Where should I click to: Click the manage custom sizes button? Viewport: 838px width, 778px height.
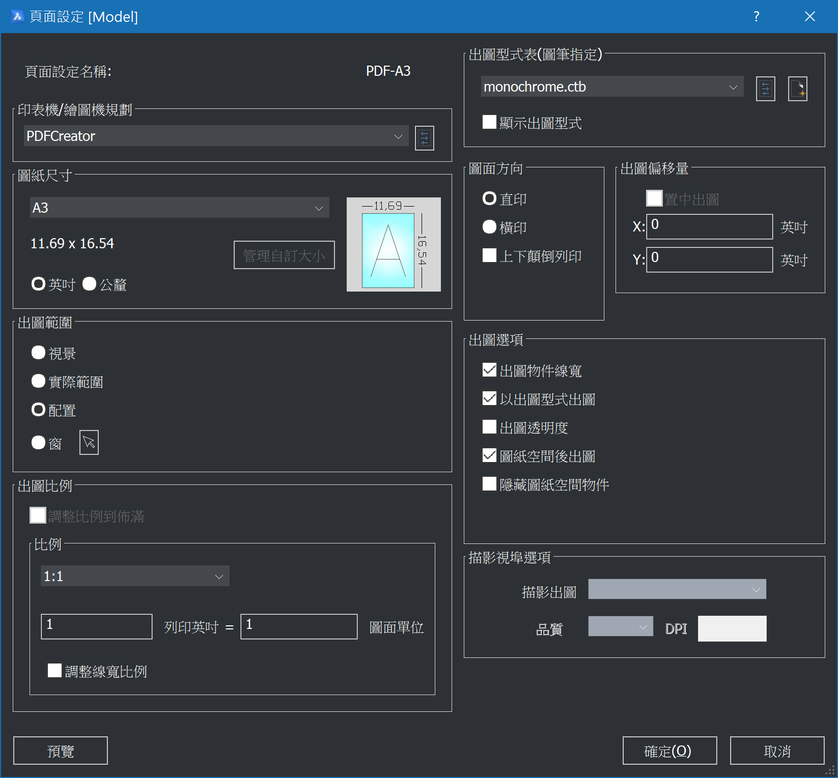pos(284,255)
